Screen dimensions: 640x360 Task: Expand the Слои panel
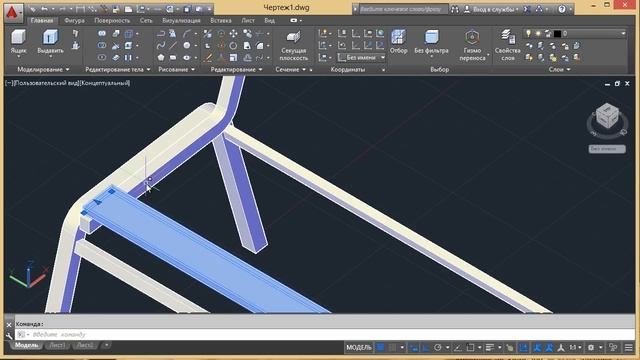click(559, 69)
